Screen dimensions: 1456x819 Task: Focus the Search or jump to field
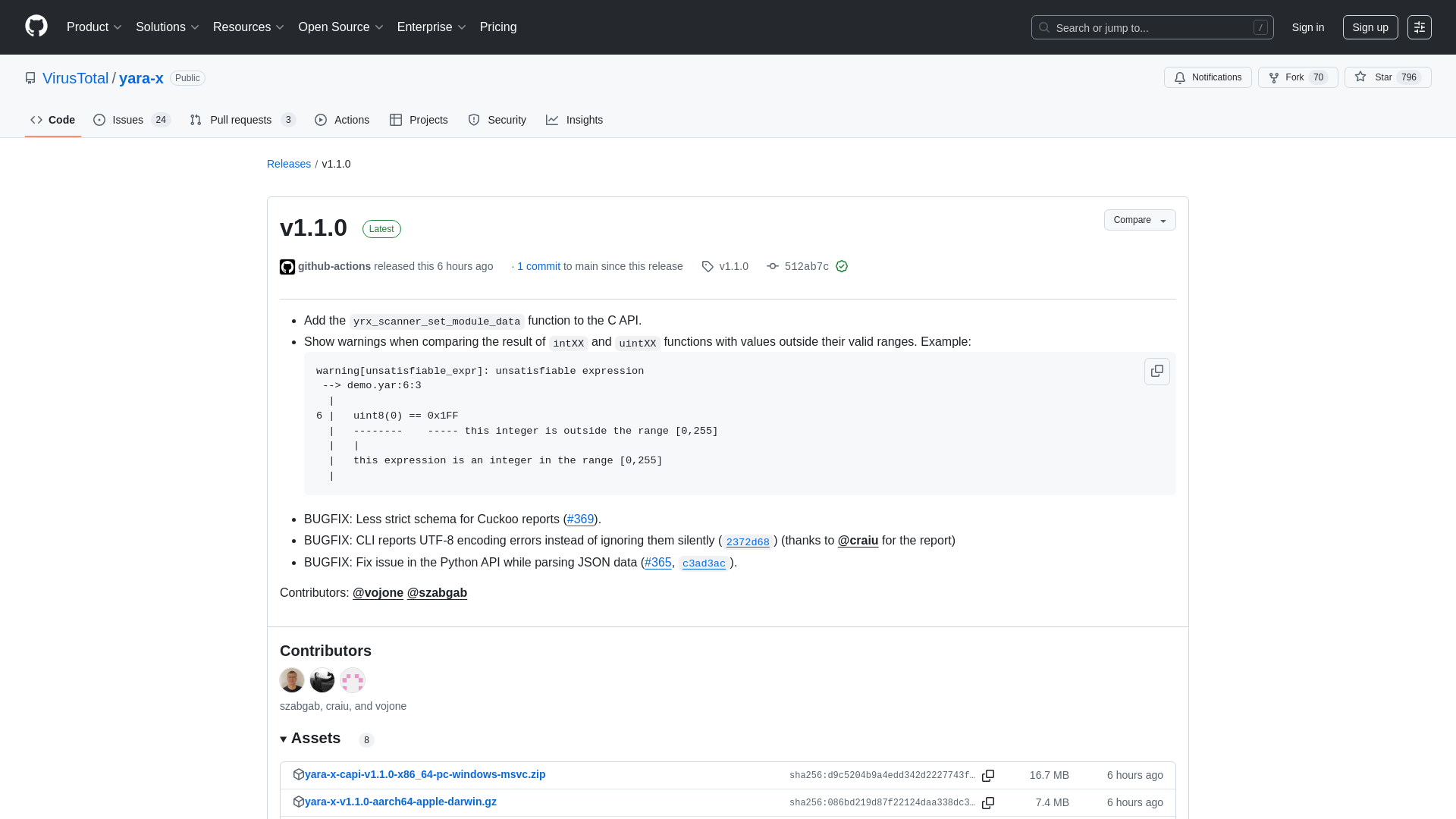1152,27
